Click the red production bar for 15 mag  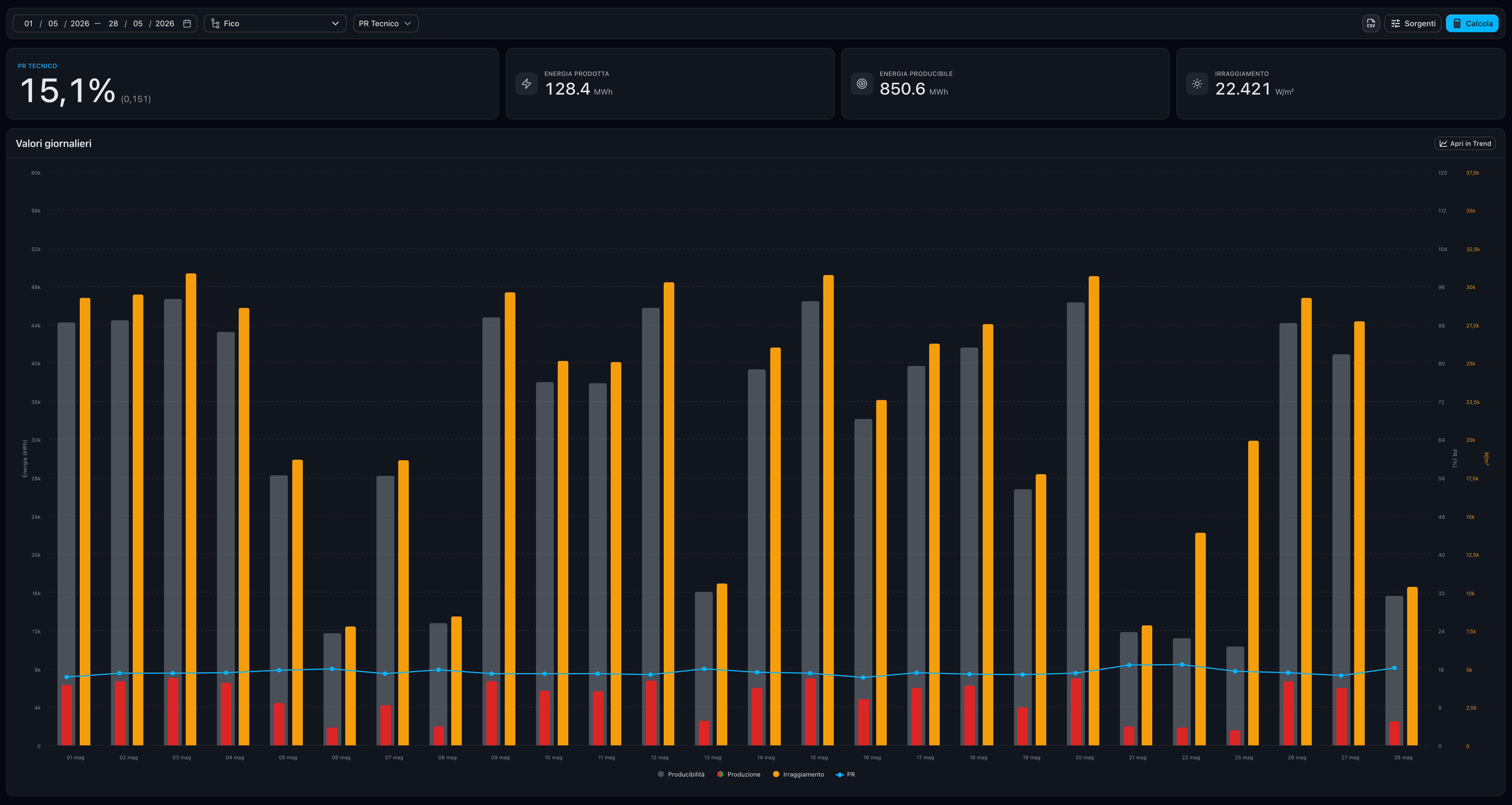[811, 712]
